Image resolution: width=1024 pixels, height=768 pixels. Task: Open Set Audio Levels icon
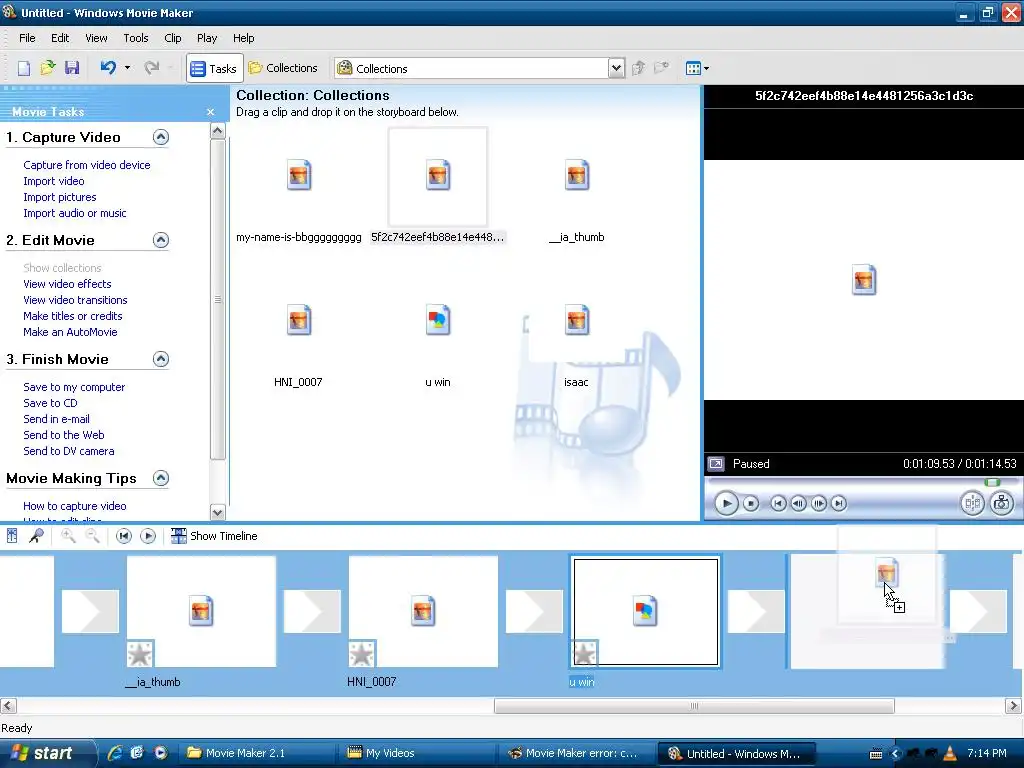coord(12,536)
